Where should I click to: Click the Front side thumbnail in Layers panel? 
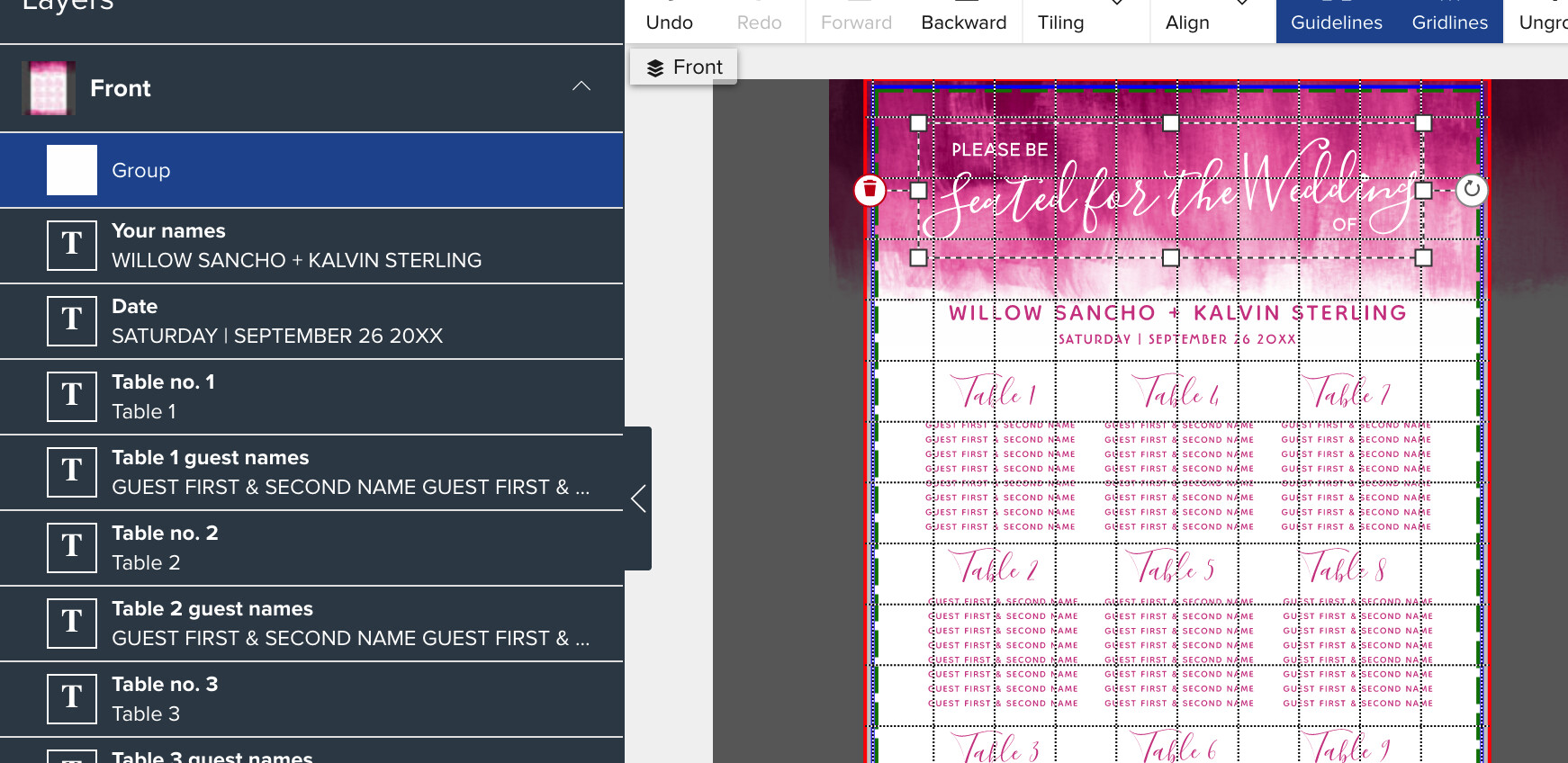point(49,88)
